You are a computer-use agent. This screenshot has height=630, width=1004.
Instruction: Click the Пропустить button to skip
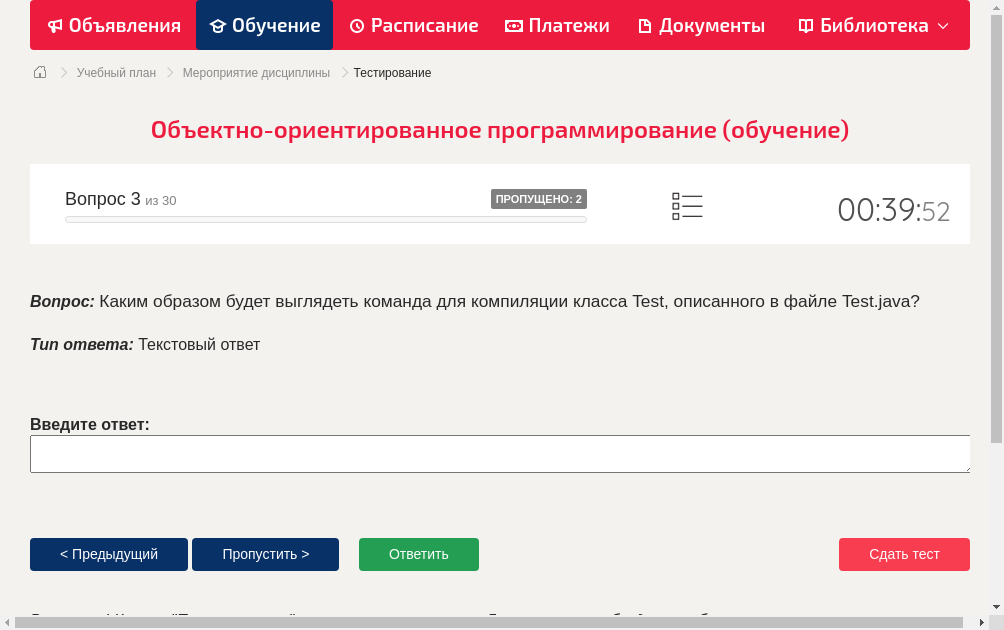(x=265, y=554)
